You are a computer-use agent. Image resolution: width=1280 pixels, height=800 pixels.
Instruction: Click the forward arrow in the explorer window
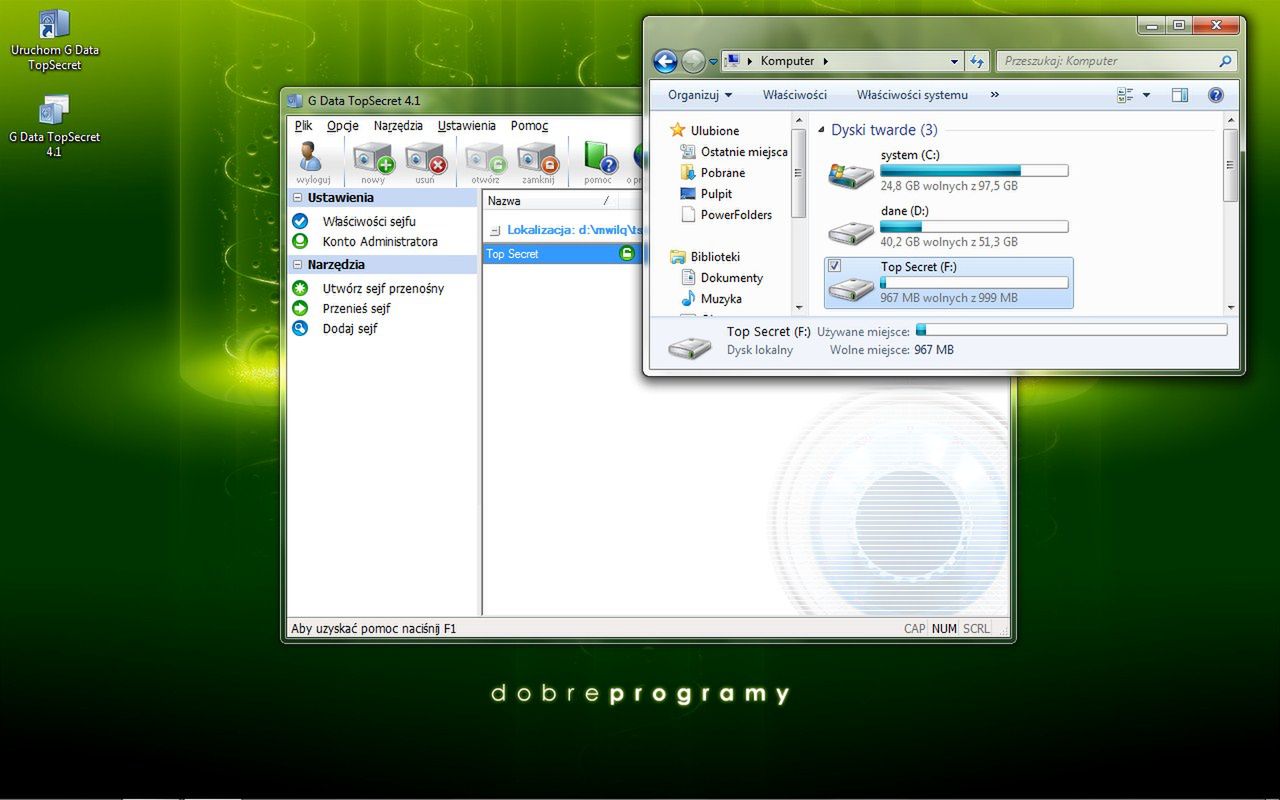(693, 61)
